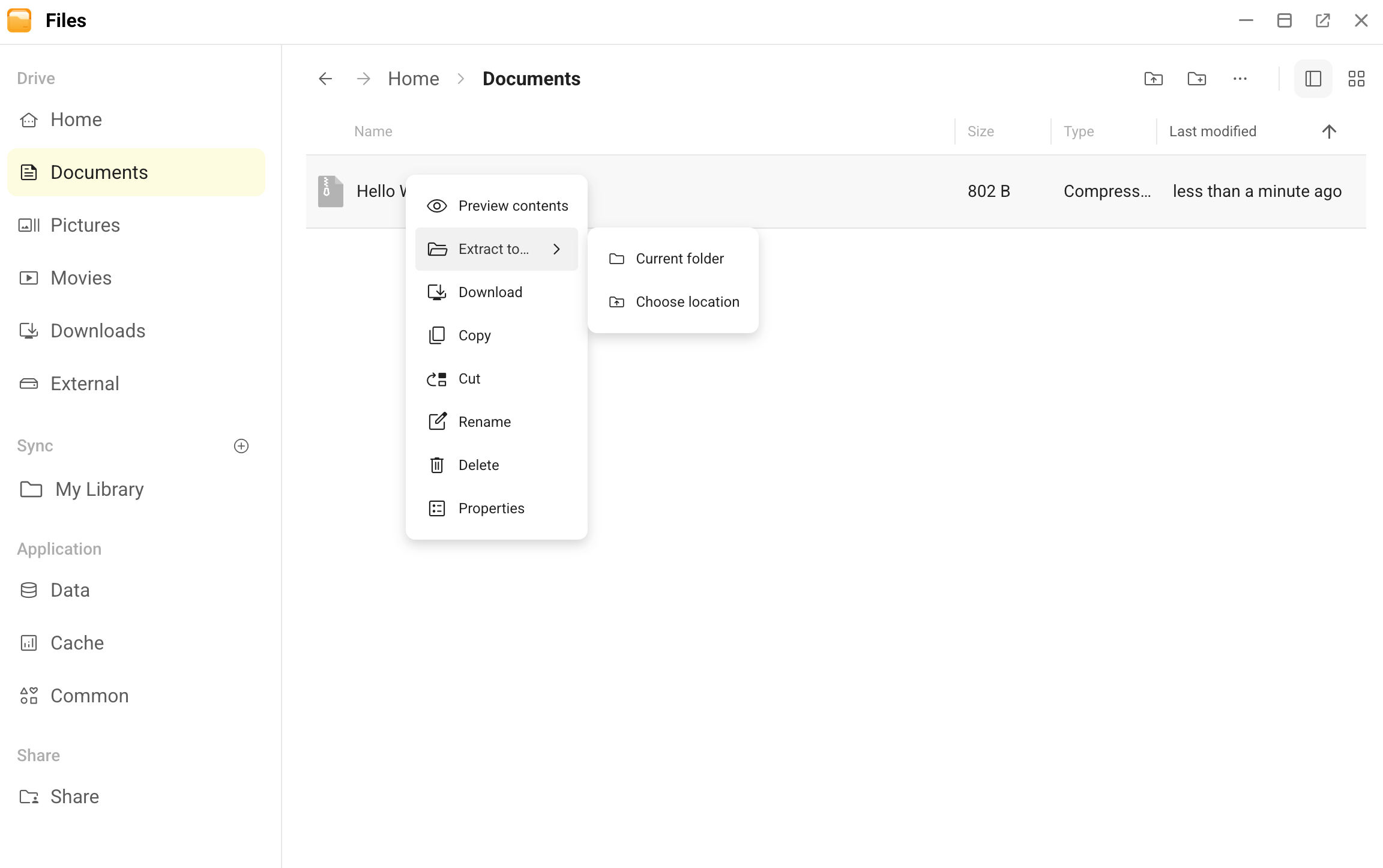Click the new folder icon in toolbar
Screen dimensions: 1383x868
tap(1196, 79)
